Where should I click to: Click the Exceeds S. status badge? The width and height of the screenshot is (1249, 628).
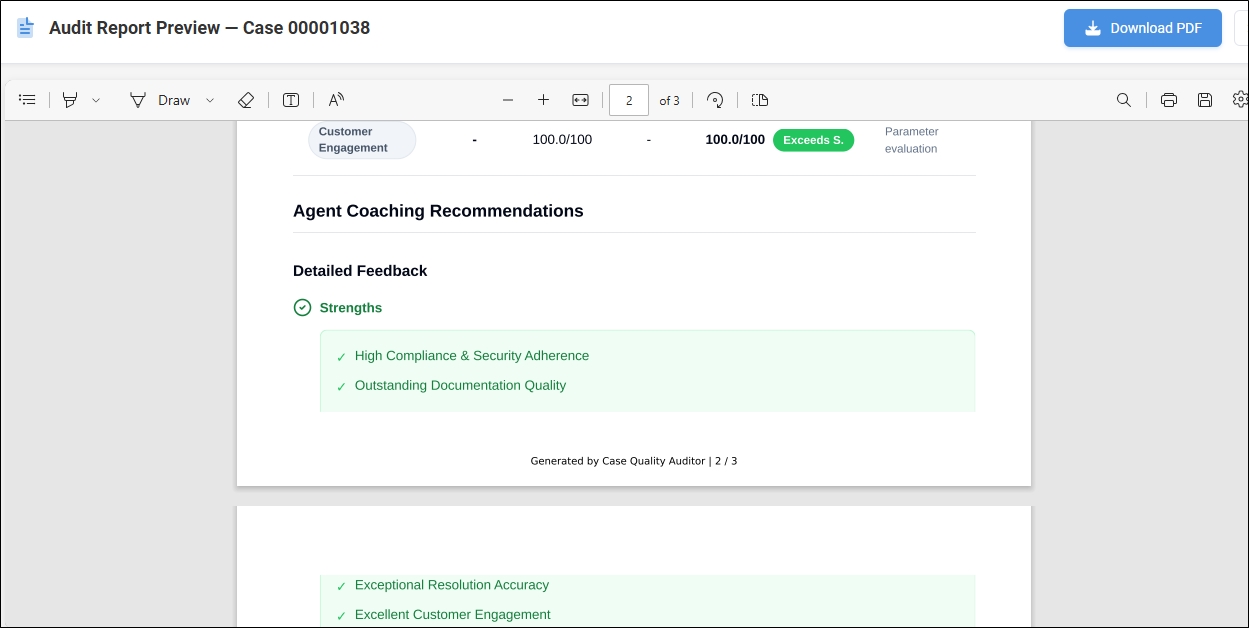tap(813, 140)
